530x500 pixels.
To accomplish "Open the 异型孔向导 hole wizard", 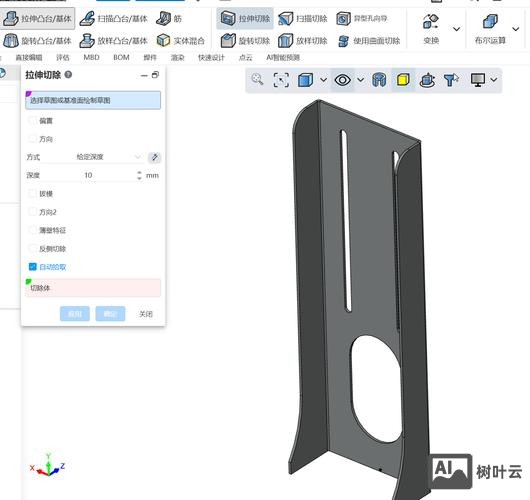I will [x=362, y=18].
